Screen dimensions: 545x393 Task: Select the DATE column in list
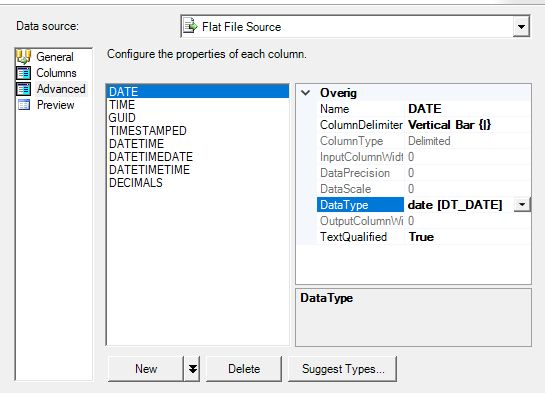pos(197,91)
